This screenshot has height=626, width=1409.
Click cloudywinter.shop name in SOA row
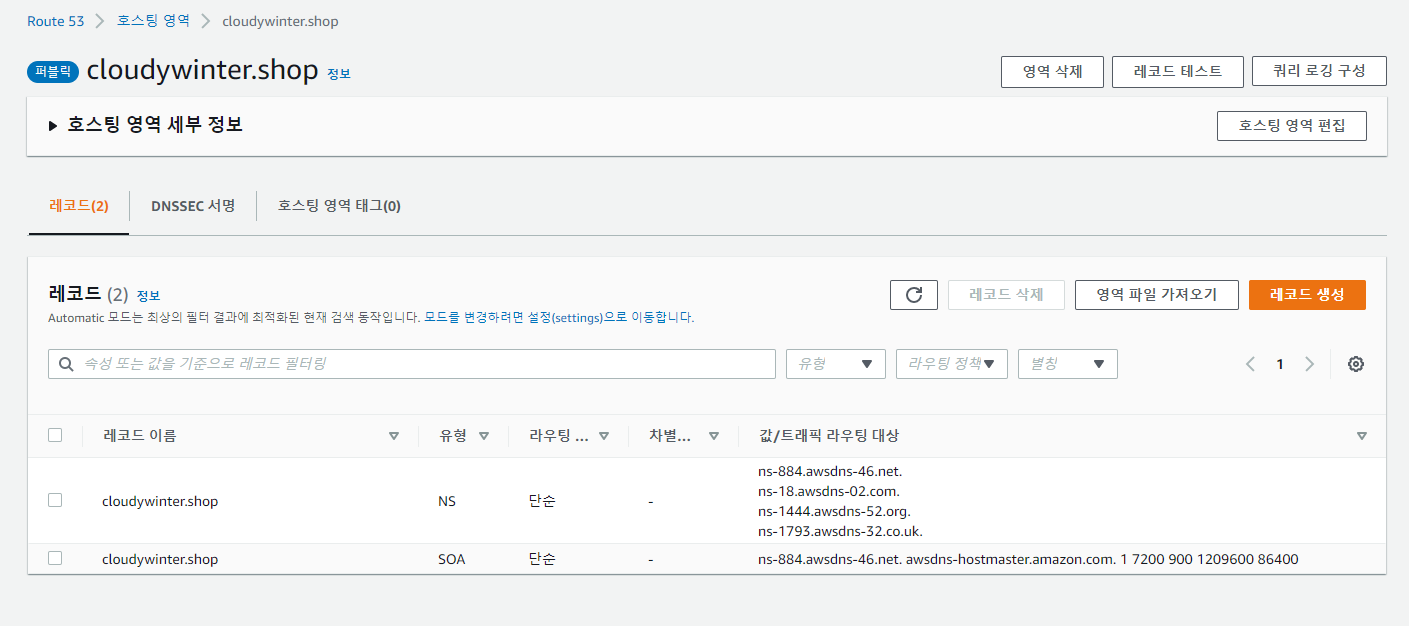click(160, 559)
